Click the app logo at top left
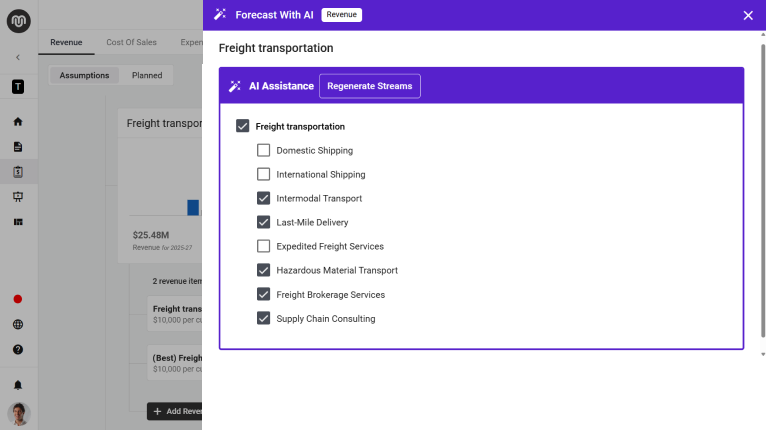Screen dimensions: 766x430 (x=18, y=21)
